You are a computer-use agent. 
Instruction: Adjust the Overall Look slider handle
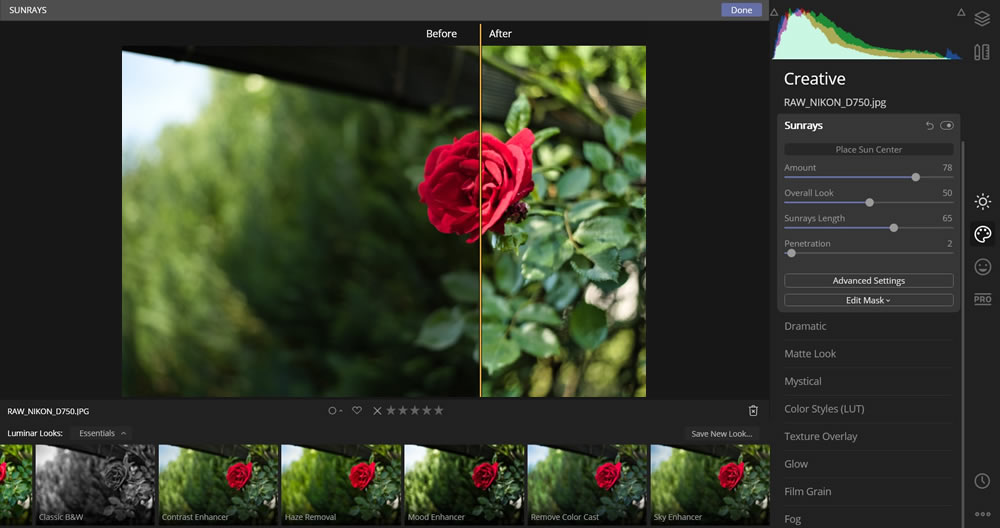click(869, 202)
